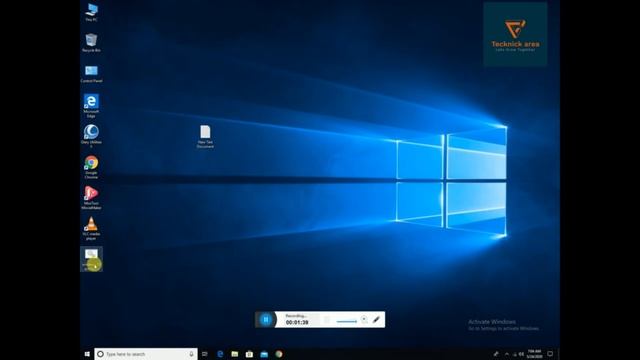This screenshot has width=640, height=360.
Task: Select the Microsoft Edge desktop shortcut
Action: point(91,106)
